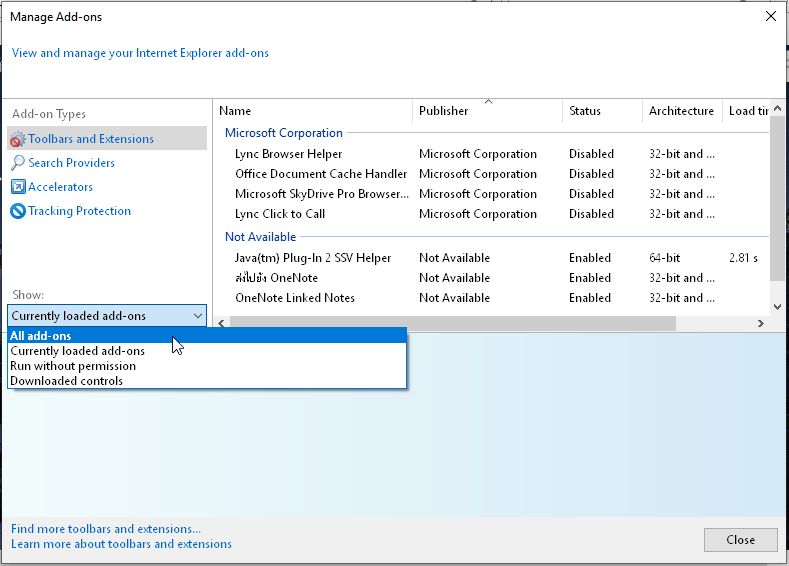Select the Lync Browser Helper row
789x566 pixels.
492,154
